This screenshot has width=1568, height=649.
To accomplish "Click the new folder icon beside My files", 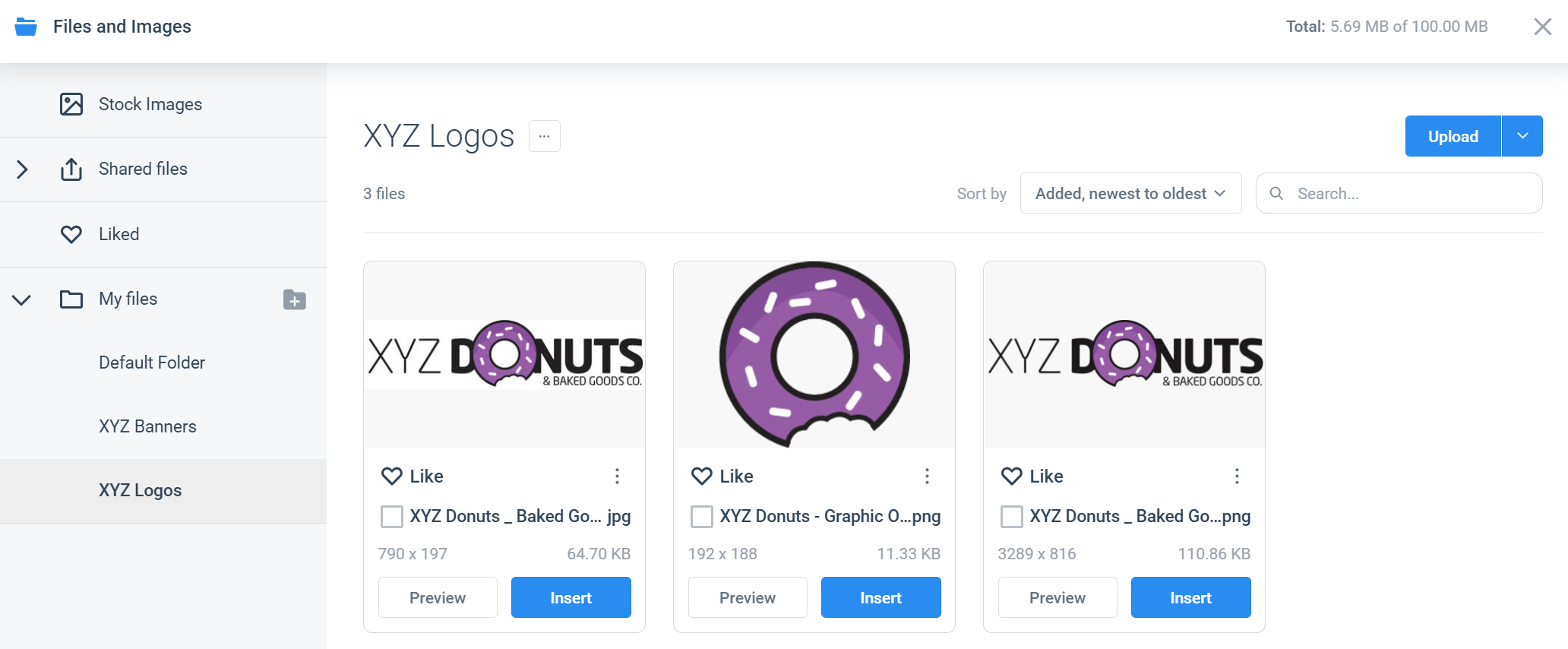I will [x=295, y=299].
